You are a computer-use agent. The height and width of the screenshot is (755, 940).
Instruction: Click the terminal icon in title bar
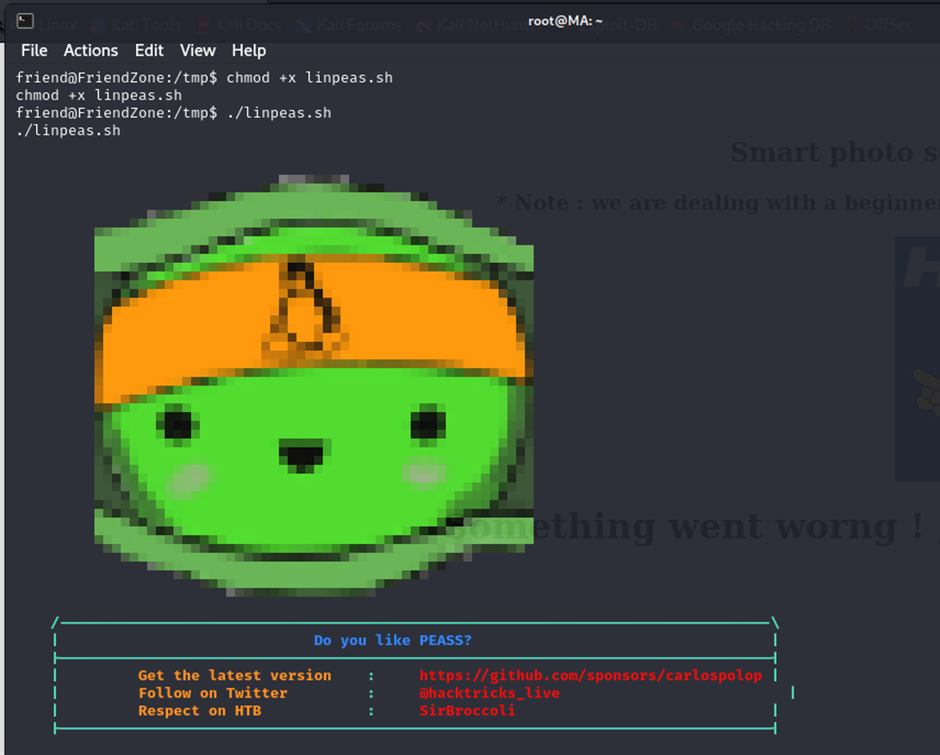coord(25,21)
